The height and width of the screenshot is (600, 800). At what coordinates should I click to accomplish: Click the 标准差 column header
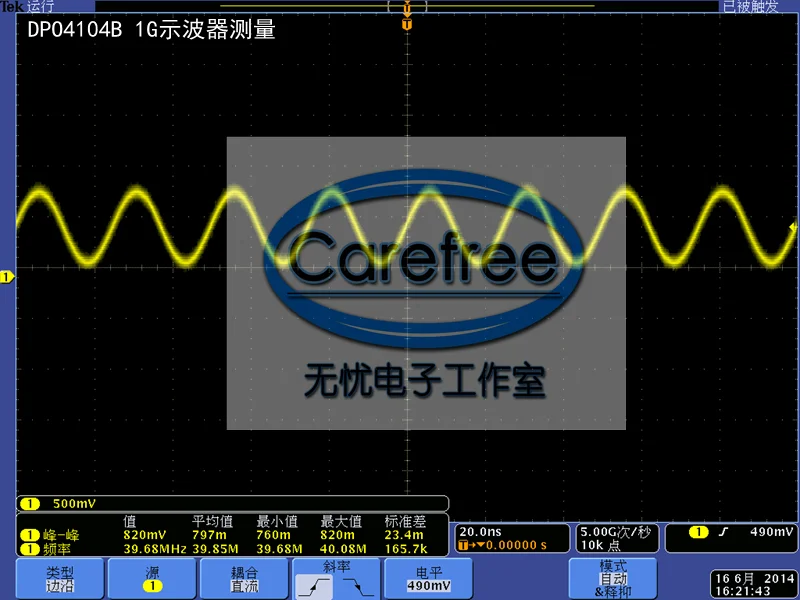405,521
